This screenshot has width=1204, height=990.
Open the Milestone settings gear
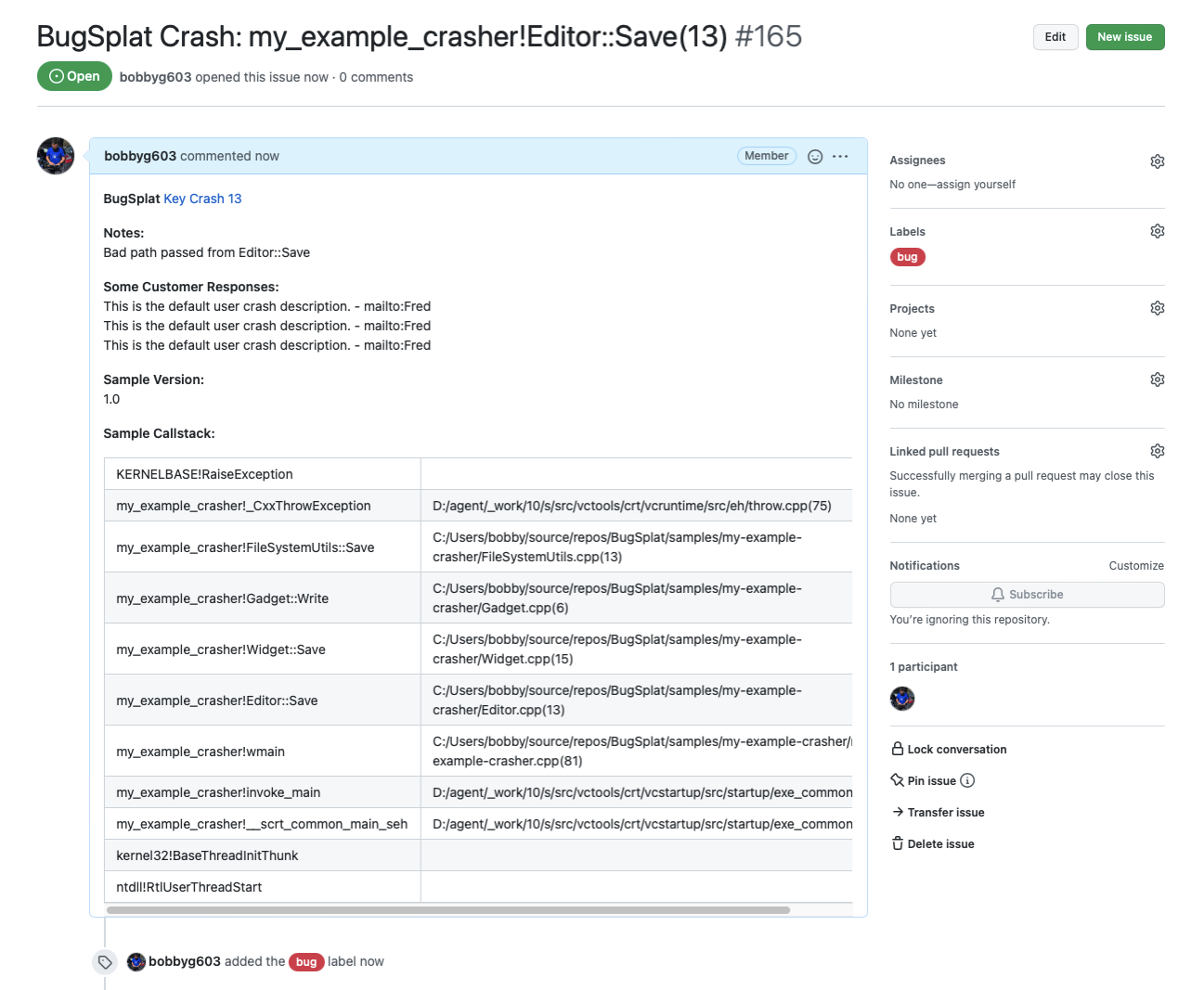point(1157,379)
